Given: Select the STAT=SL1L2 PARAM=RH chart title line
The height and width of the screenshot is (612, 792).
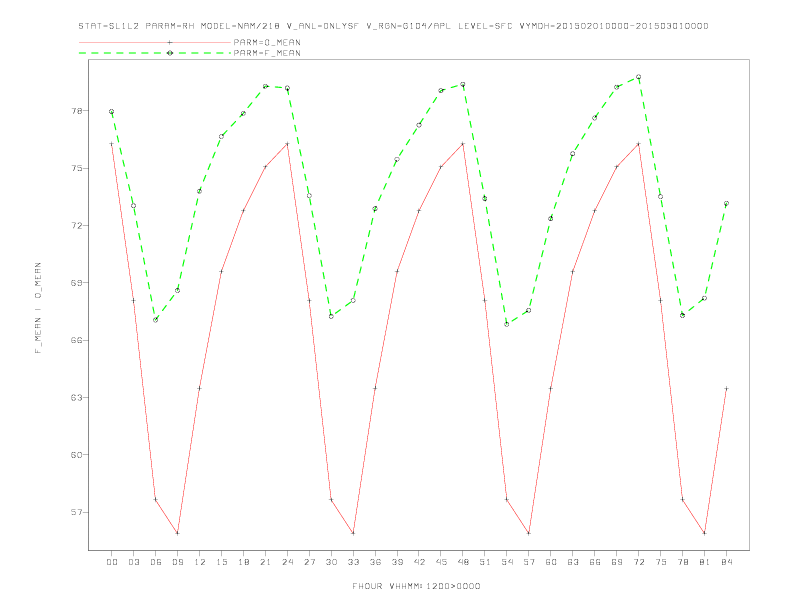Looking at the screenshot, I should click(393, 26).
